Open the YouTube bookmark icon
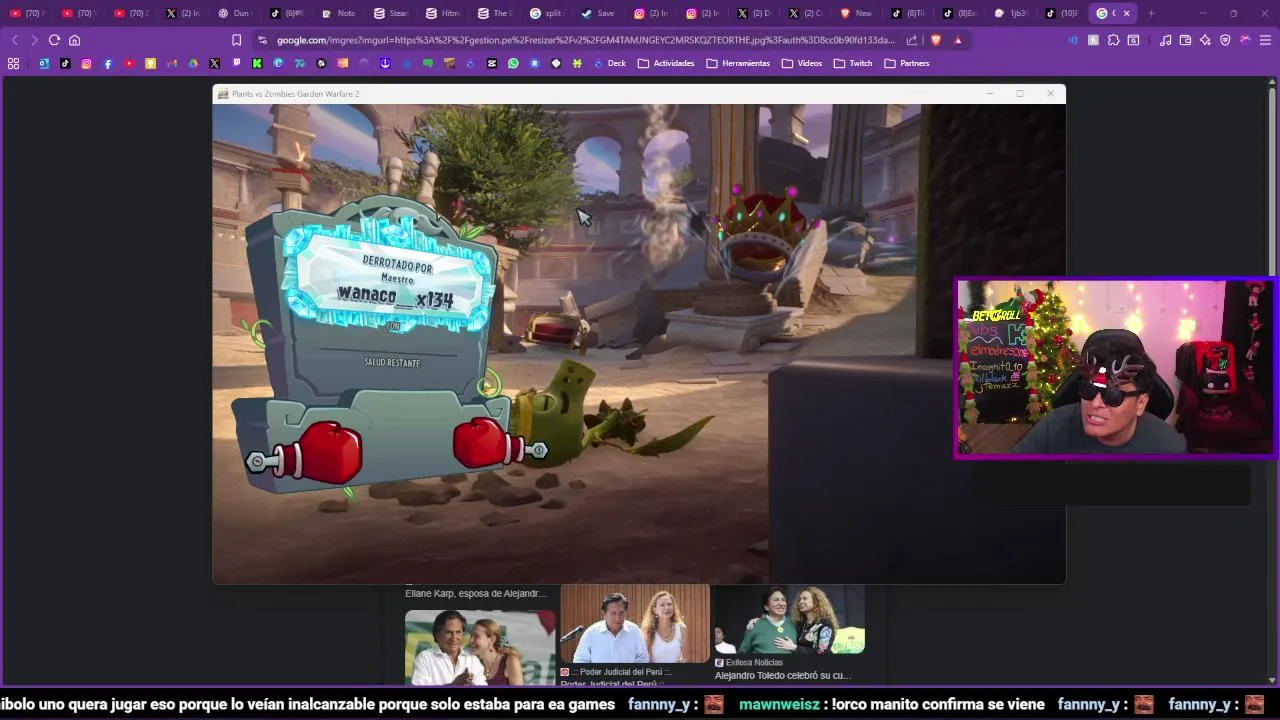1280x720 pixels. (129, 63)
